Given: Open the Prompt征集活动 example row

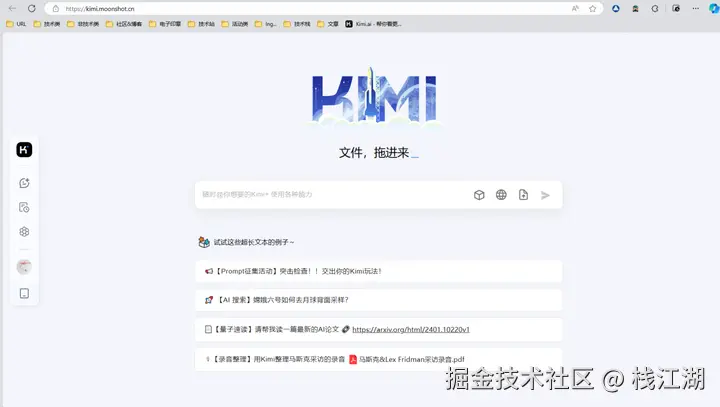Looking at the screenshot, I should (x=378, y=271).
